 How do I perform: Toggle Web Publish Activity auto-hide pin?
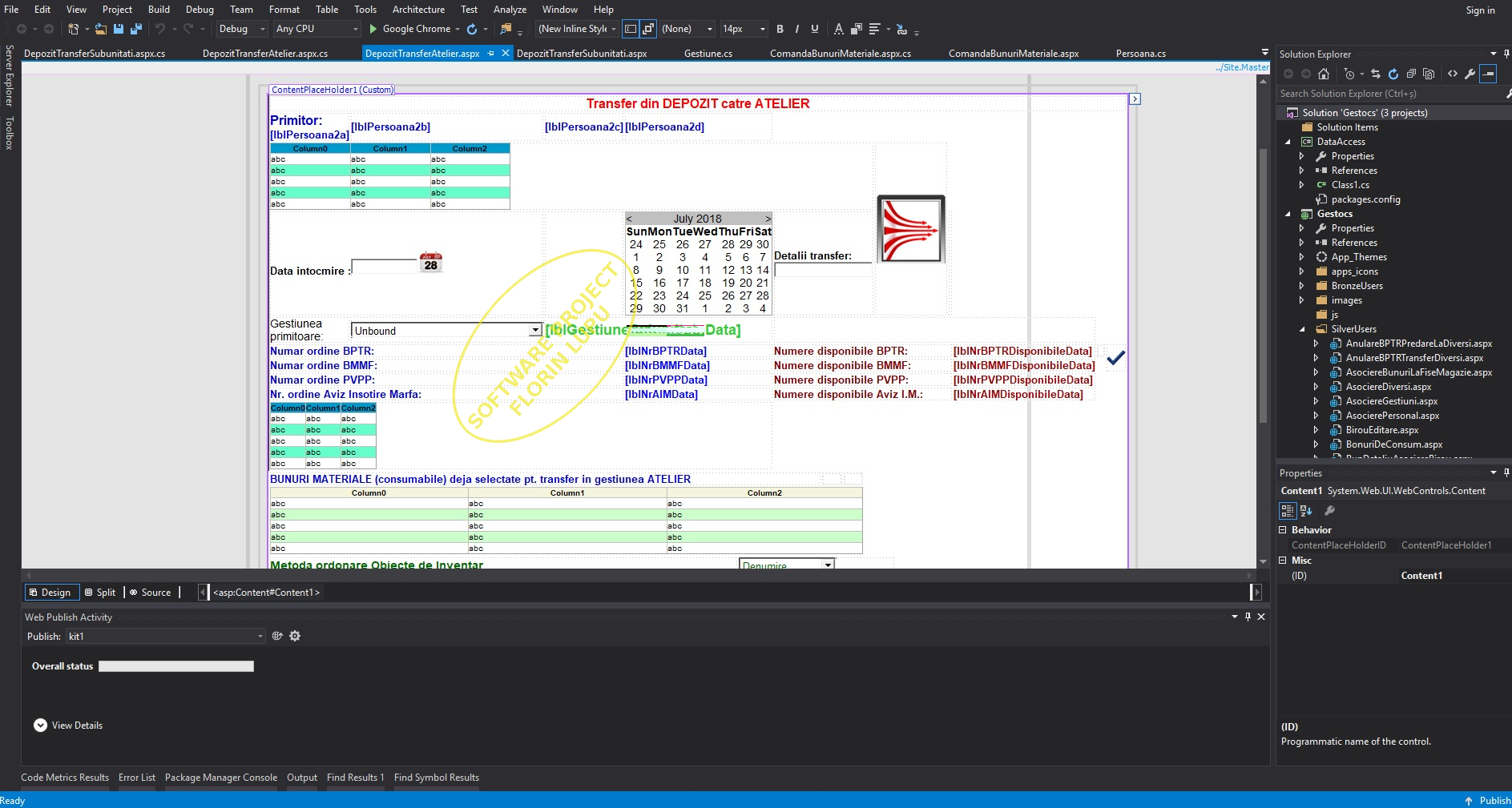pos(1248,617)
